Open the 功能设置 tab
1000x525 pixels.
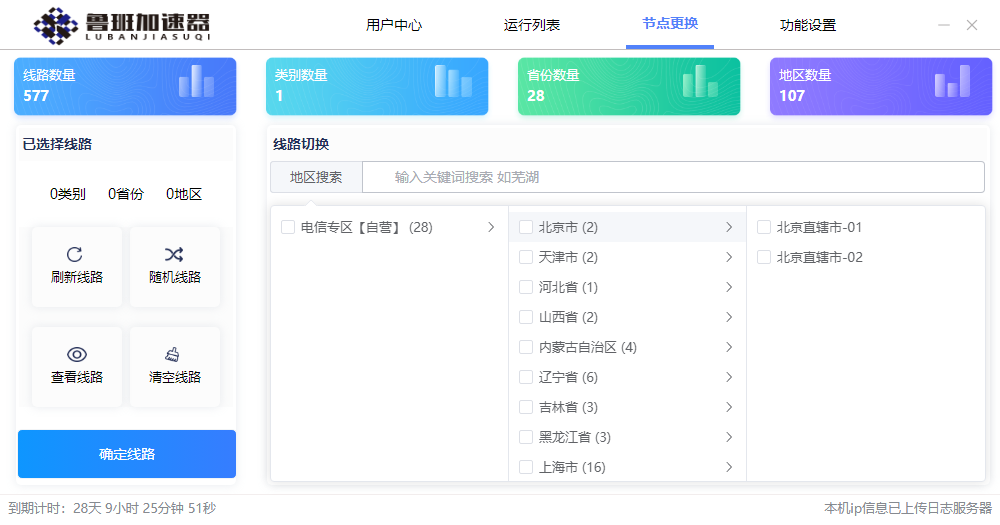click(807, 25)
